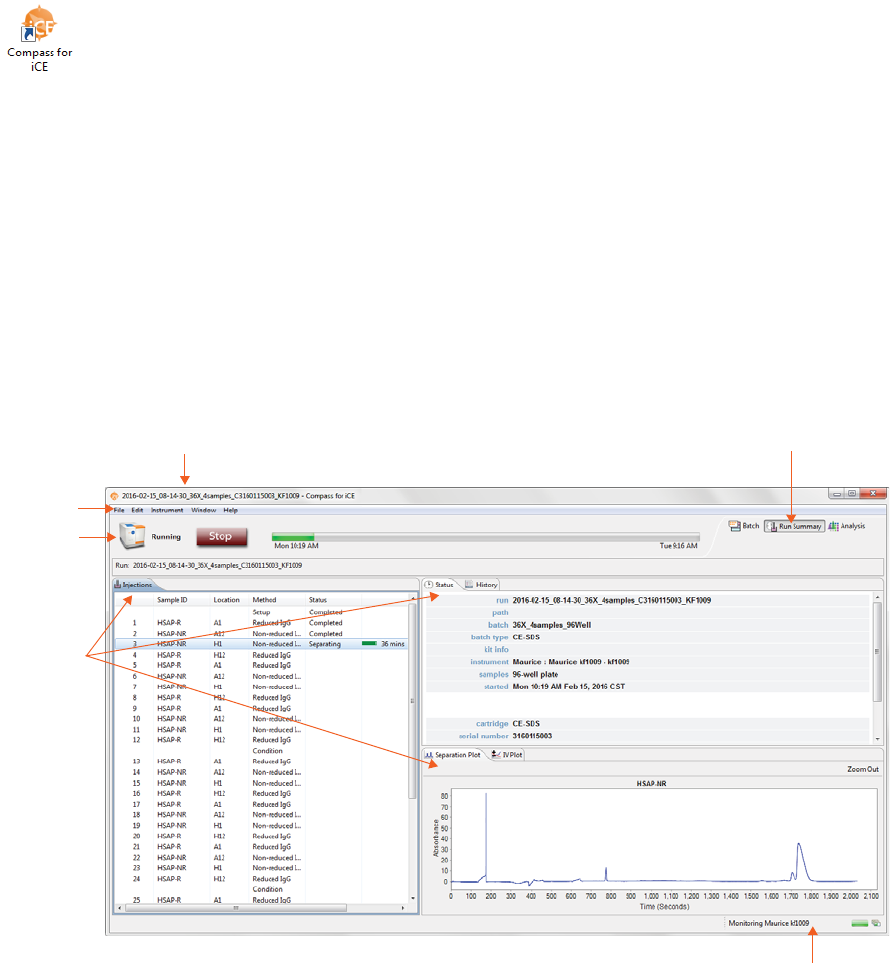This screenshot has width=890, height=963.
Task: Click the Monitoring Maurice status bar text
Action: [768, 923]
